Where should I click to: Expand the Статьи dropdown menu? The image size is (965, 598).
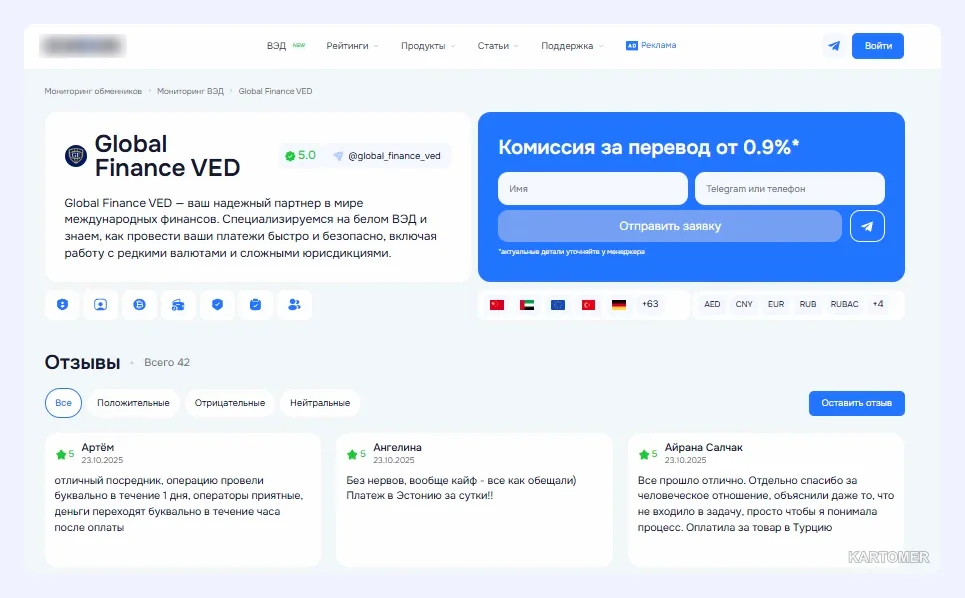498,46
